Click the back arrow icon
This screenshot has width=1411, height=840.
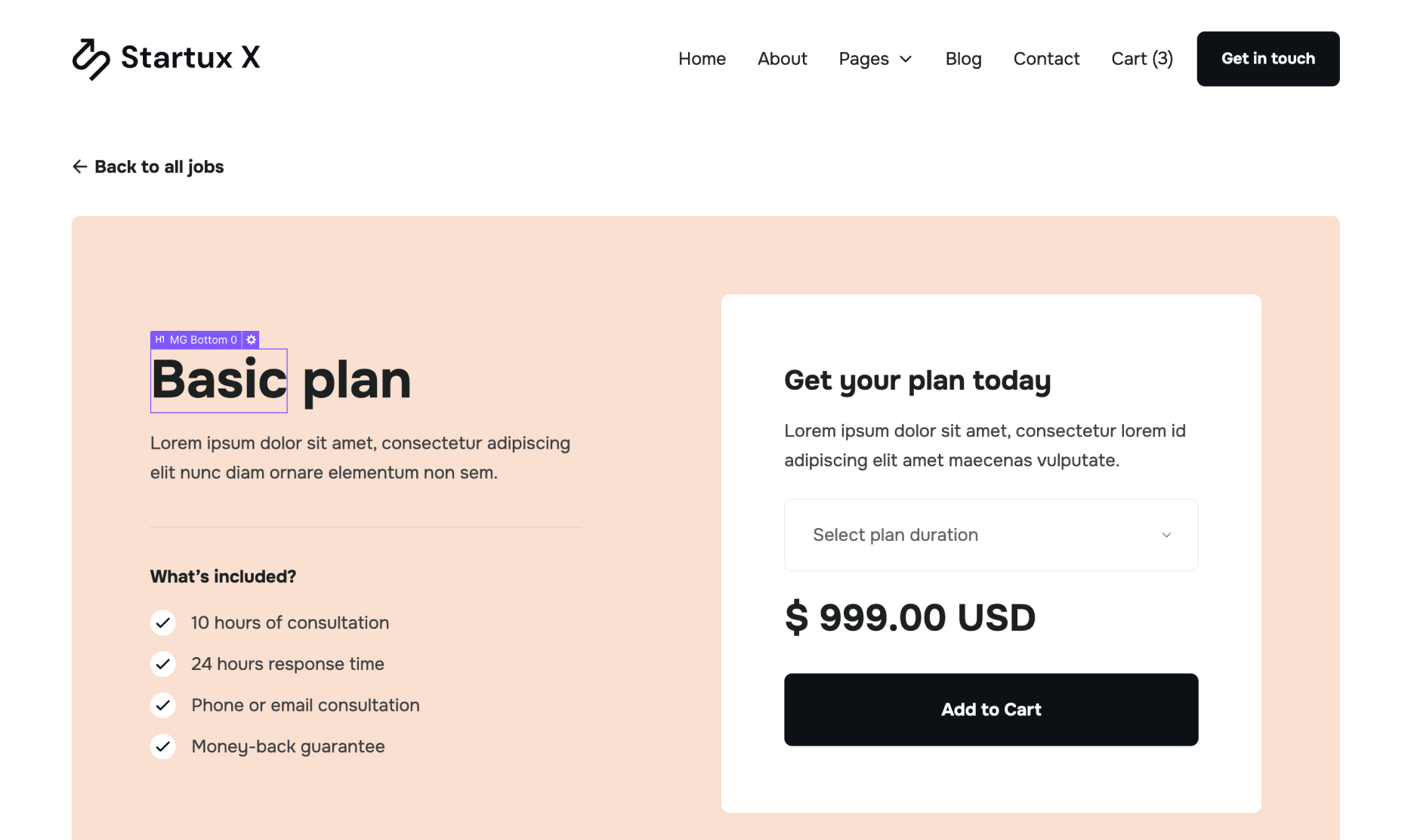point(79,166)
